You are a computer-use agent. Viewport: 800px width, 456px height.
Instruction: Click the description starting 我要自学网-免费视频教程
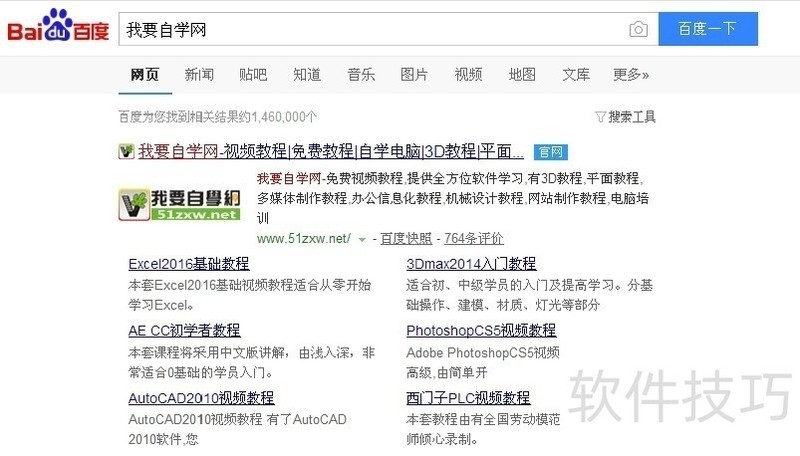[453, 198]
